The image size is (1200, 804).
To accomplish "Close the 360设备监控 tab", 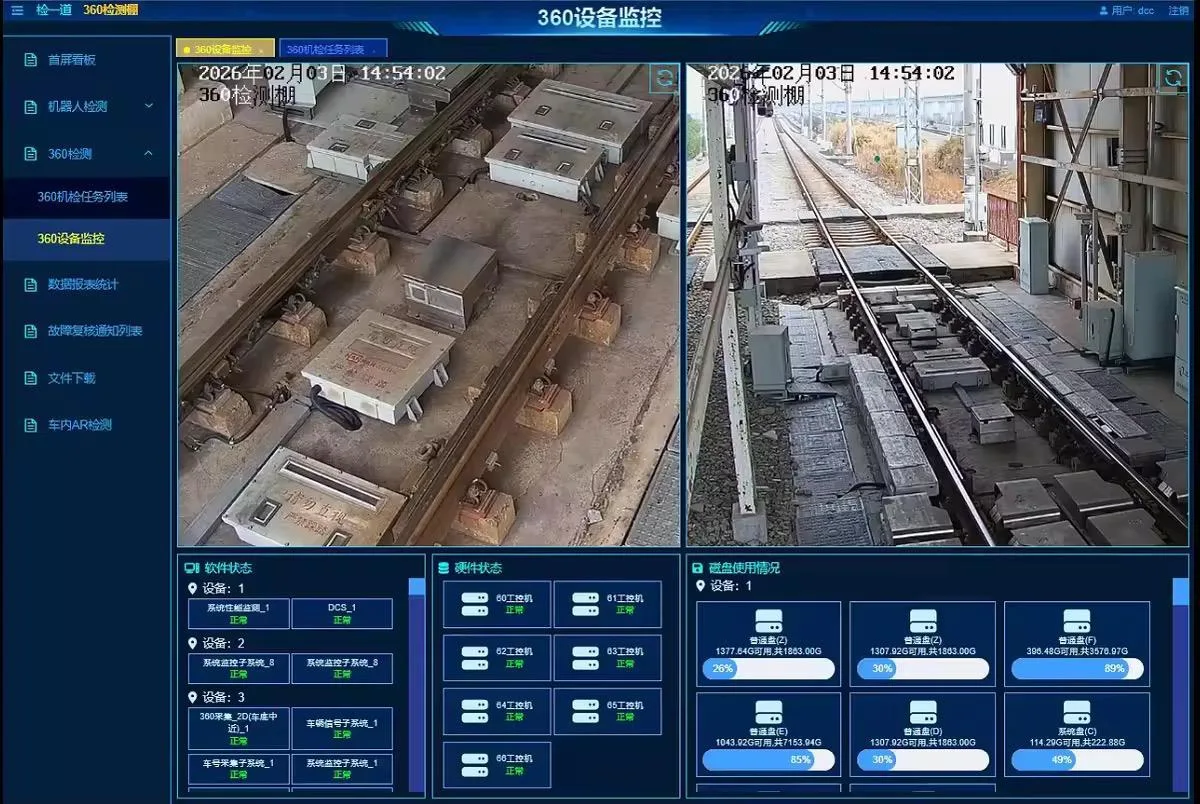I will [x=261, y=49].
